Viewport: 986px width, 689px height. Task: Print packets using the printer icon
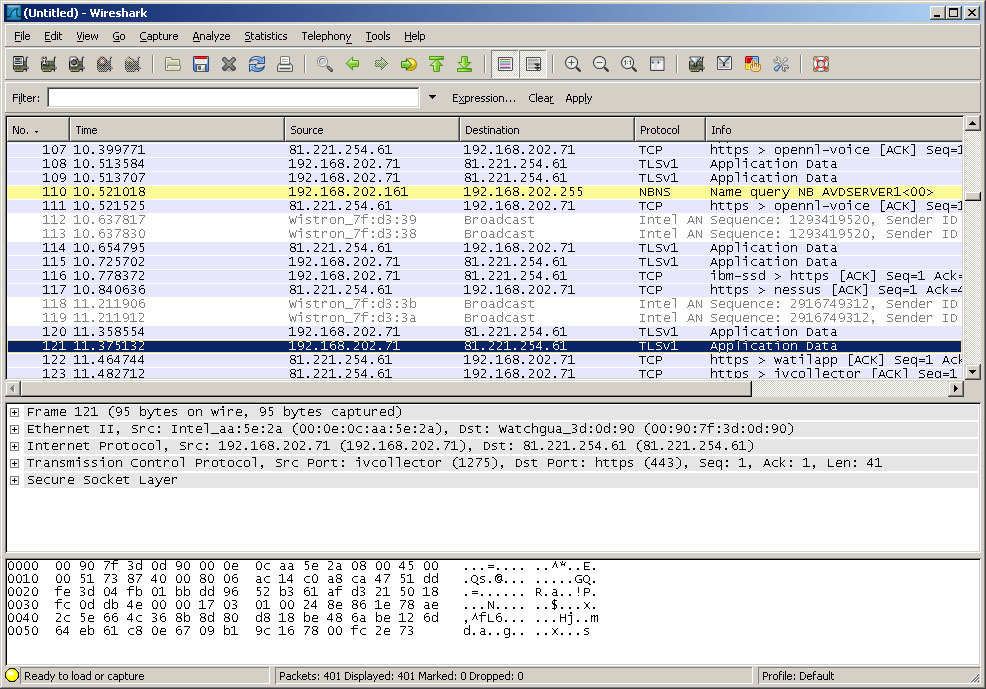point(285,64)
